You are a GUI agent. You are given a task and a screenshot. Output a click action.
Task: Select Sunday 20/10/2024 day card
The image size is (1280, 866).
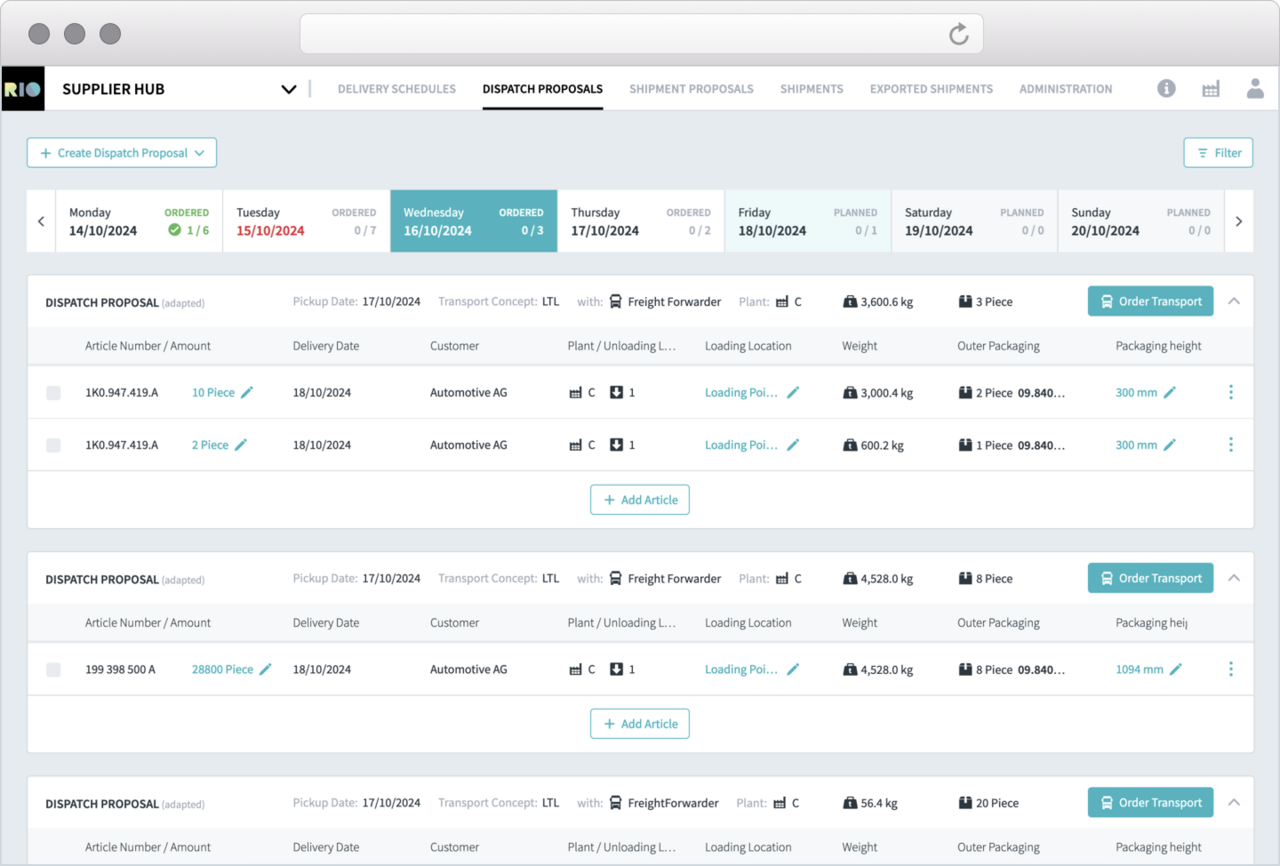pyautogui.click(x=1141, y=221)
